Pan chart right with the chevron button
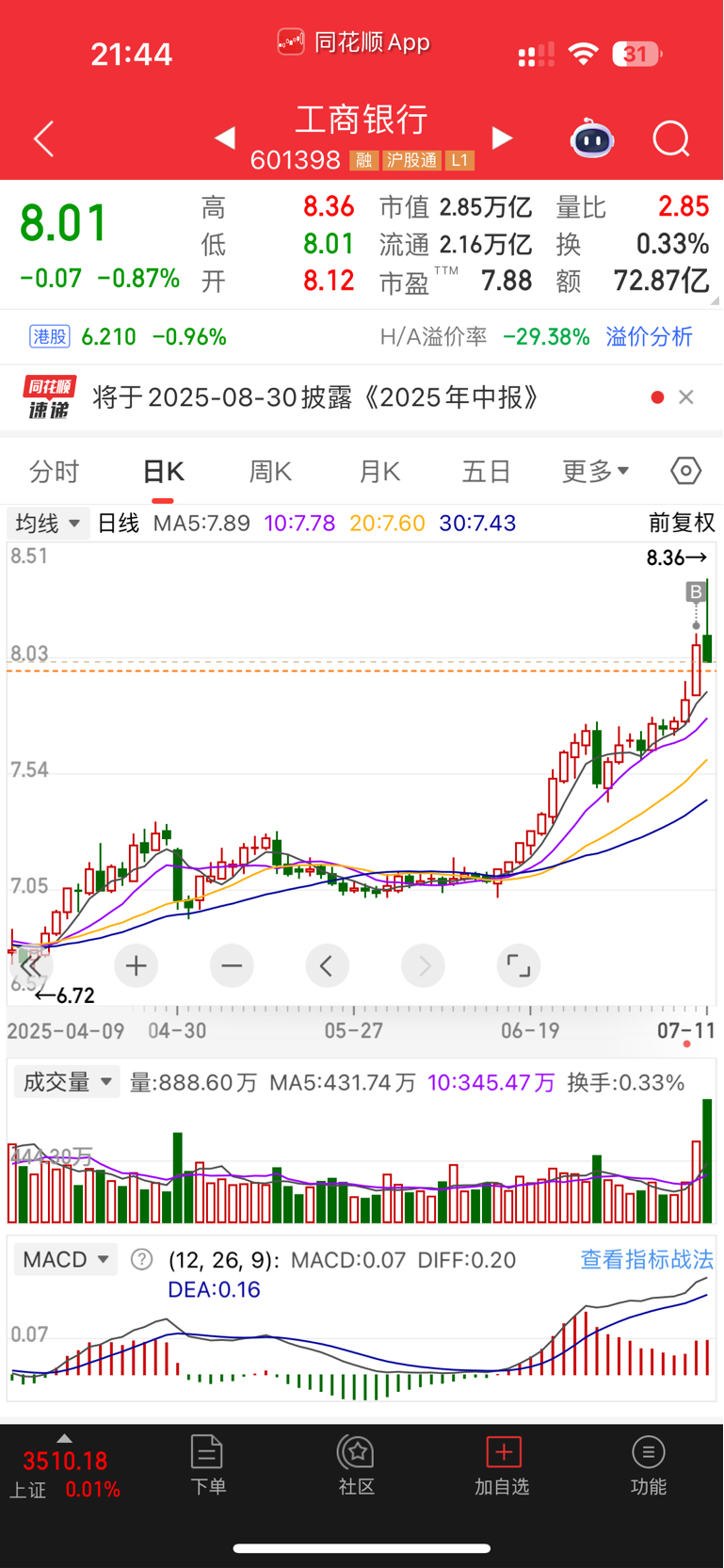Image resolution: width=724 pixels, height=1568 pixels. 424,966
